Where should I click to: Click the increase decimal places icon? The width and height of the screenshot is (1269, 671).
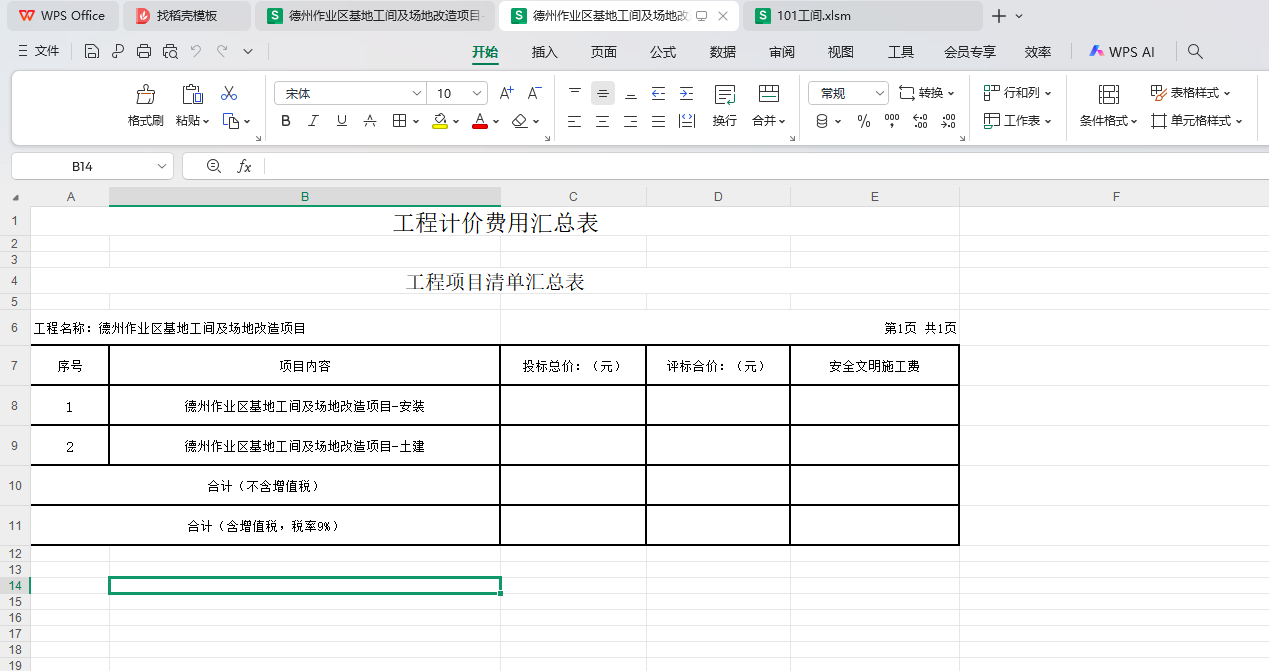point(921,121)
